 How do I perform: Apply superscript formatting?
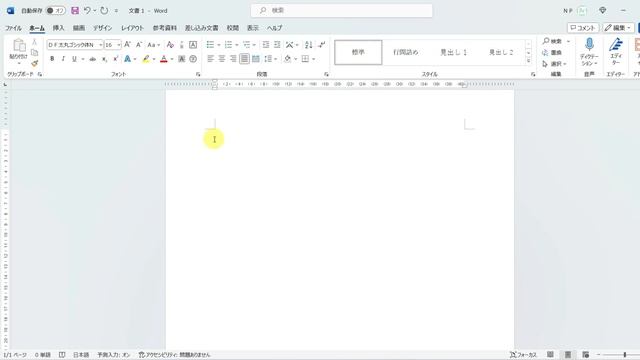pyautogui.click(x=116, y=59)
